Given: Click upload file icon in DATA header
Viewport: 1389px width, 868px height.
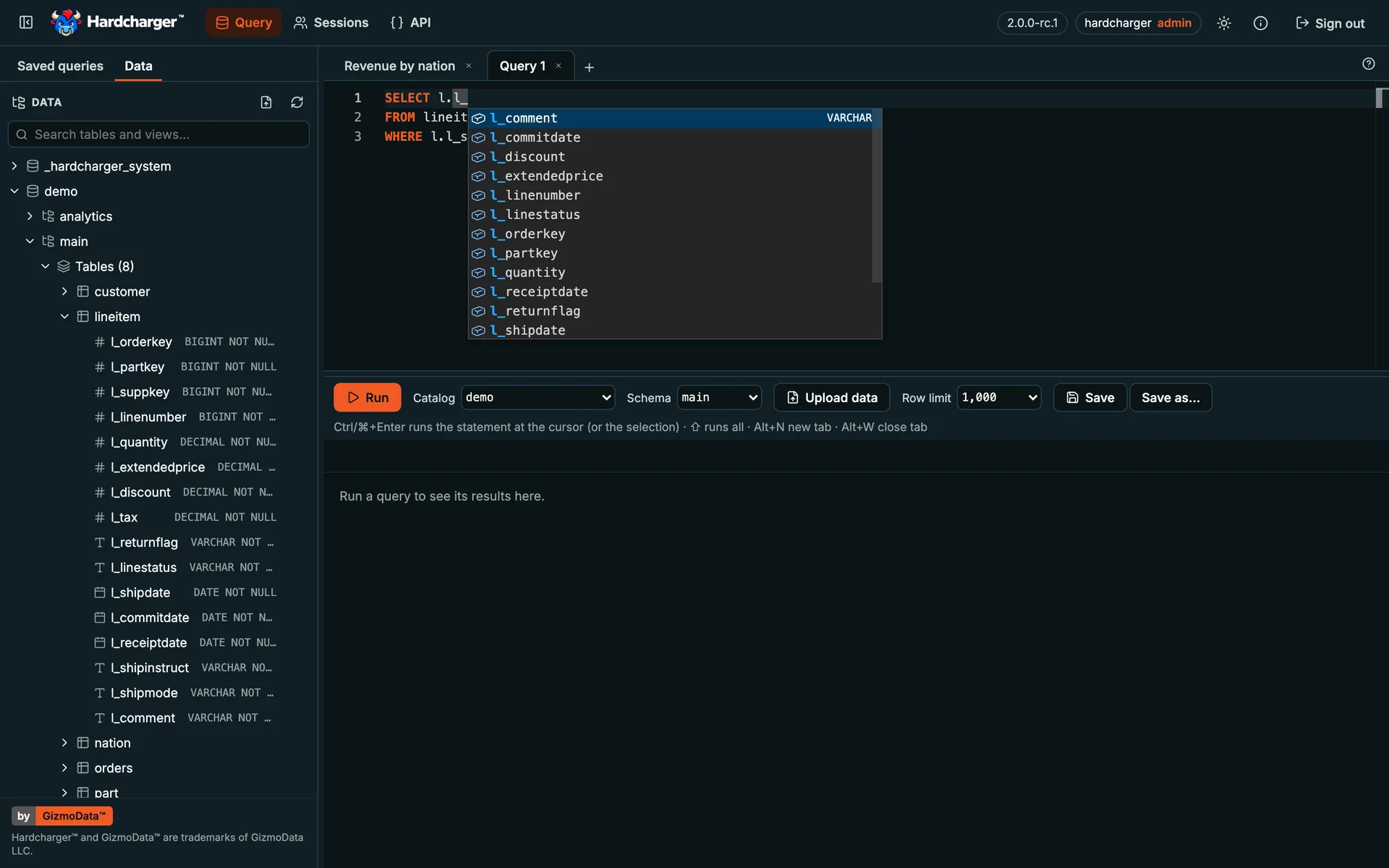Looking at the screenshot, I should pyautogui.click(x=266, y=102).
